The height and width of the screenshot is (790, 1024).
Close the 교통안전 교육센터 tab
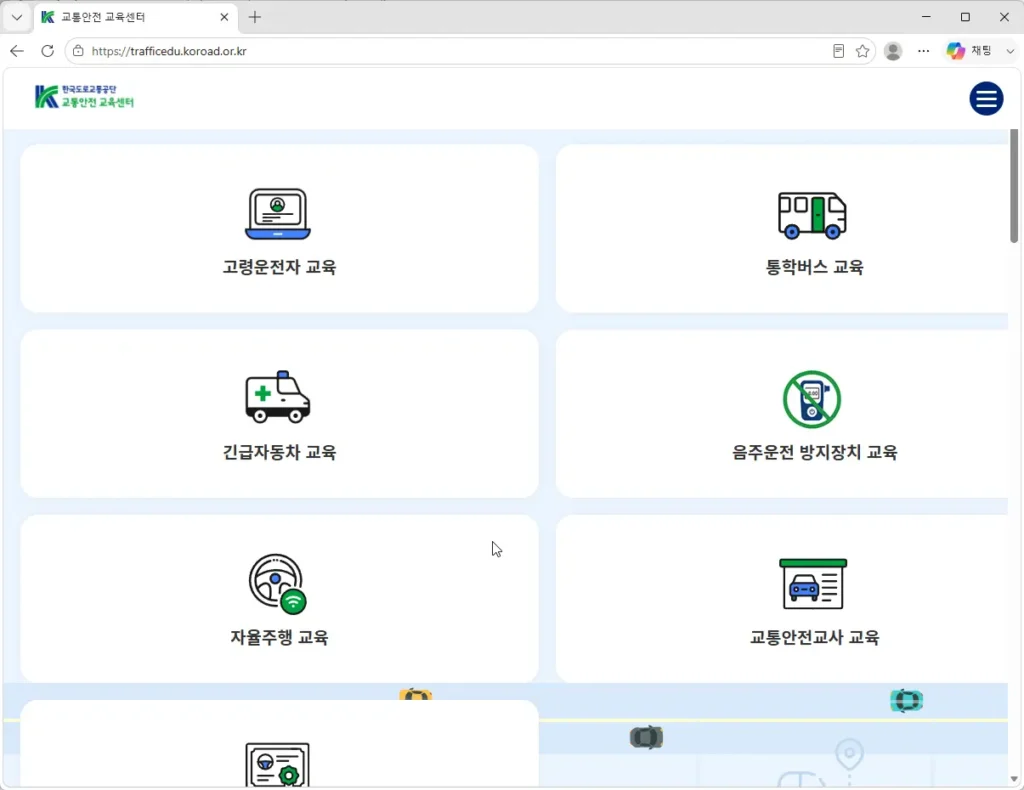pos(224,17)
